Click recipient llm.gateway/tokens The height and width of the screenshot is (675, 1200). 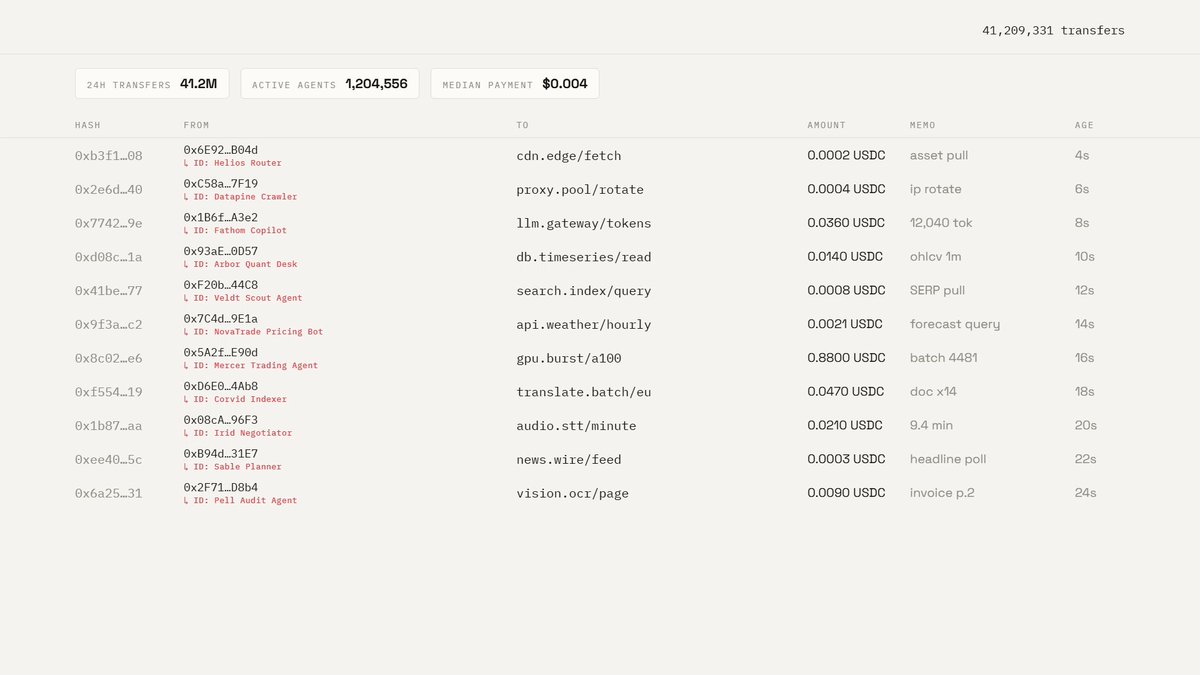click(x=584, y=223)
